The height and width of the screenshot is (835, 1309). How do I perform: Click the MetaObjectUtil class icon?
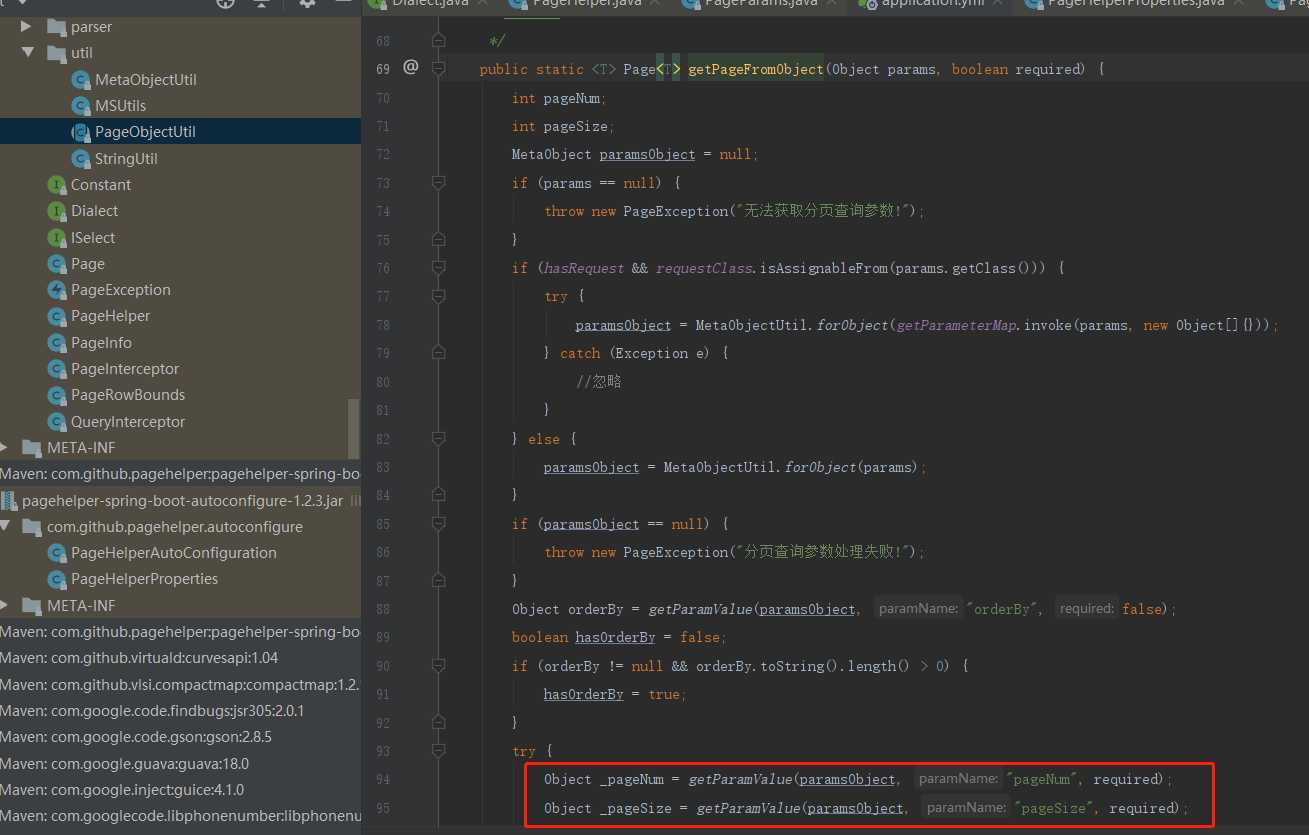[x=81, y=80]
